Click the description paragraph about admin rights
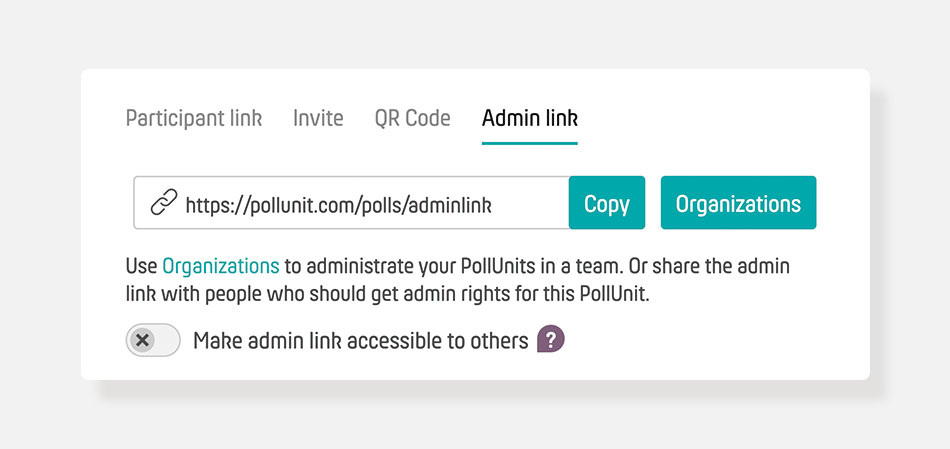950x449 pixels. (x=457, y=281)
